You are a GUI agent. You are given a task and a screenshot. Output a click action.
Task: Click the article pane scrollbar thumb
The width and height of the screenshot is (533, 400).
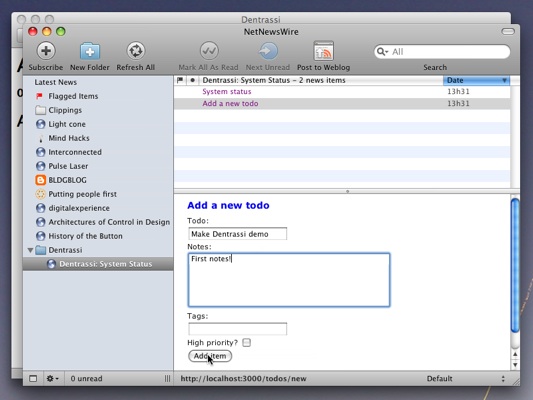coord(515,265)
